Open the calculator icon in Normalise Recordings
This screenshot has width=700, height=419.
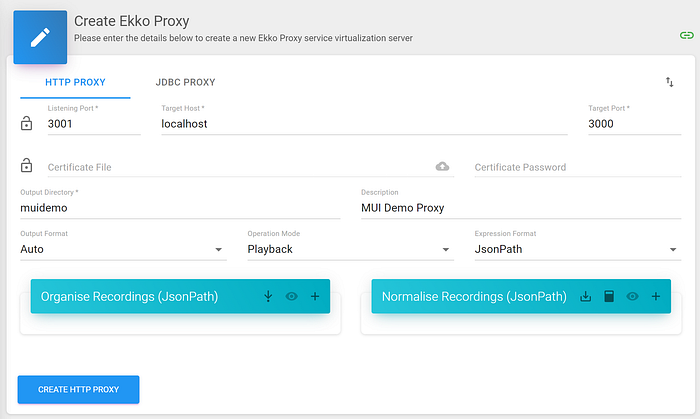pyautogui.click(x=609, y=296)
